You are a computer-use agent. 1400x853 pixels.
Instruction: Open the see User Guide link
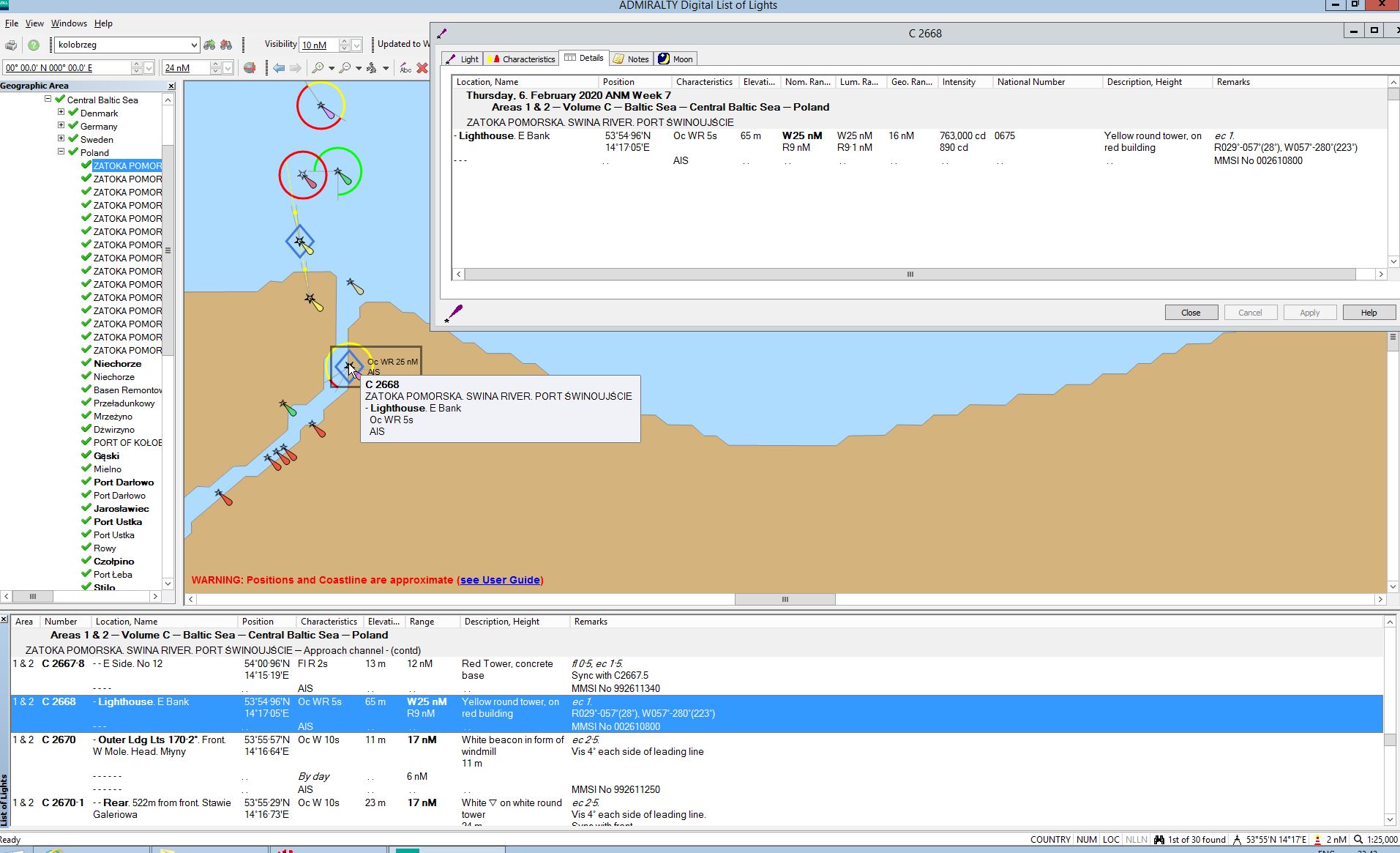click(500, 580)
